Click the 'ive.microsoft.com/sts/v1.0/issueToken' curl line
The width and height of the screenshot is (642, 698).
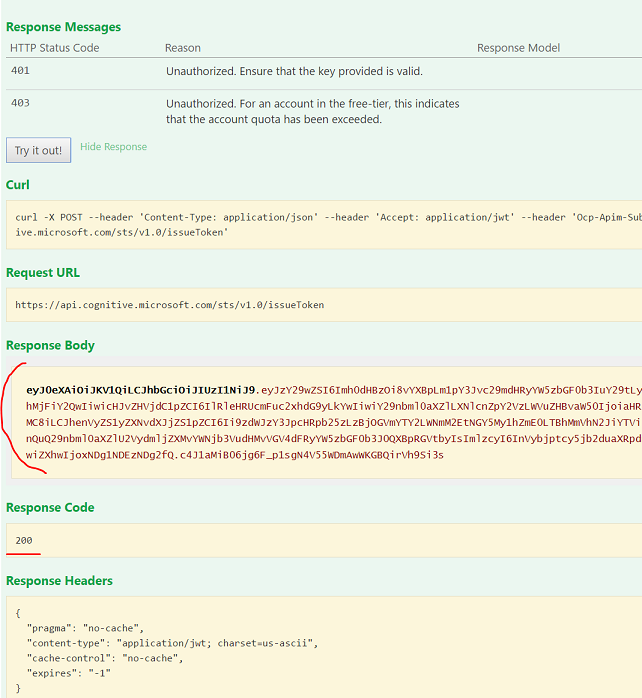[122, 232]
